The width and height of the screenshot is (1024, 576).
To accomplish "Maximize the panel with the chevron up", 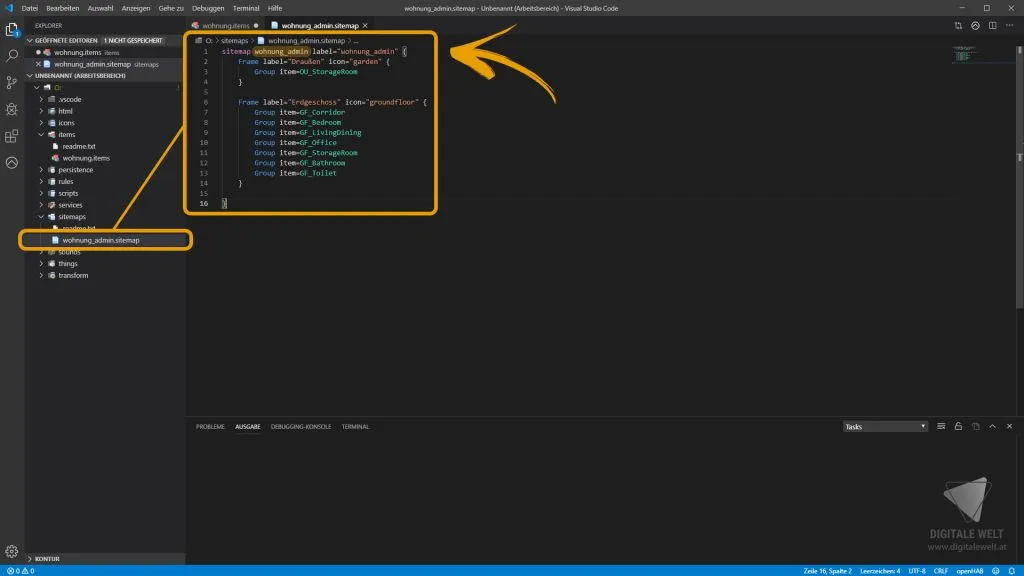I will [993, 426].
